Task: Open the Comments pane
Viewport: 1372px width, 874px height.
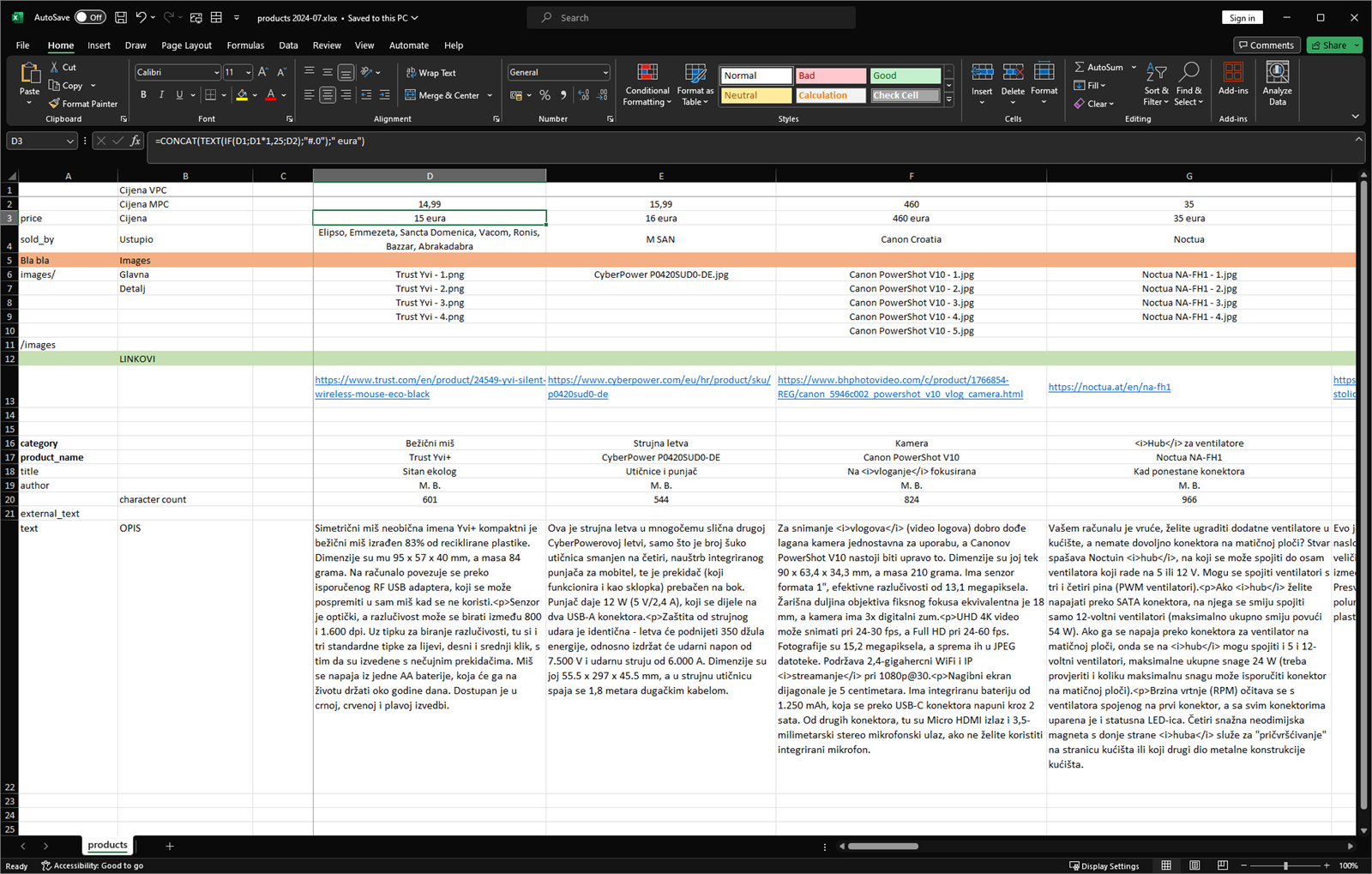Action: tap(1267, 45)
